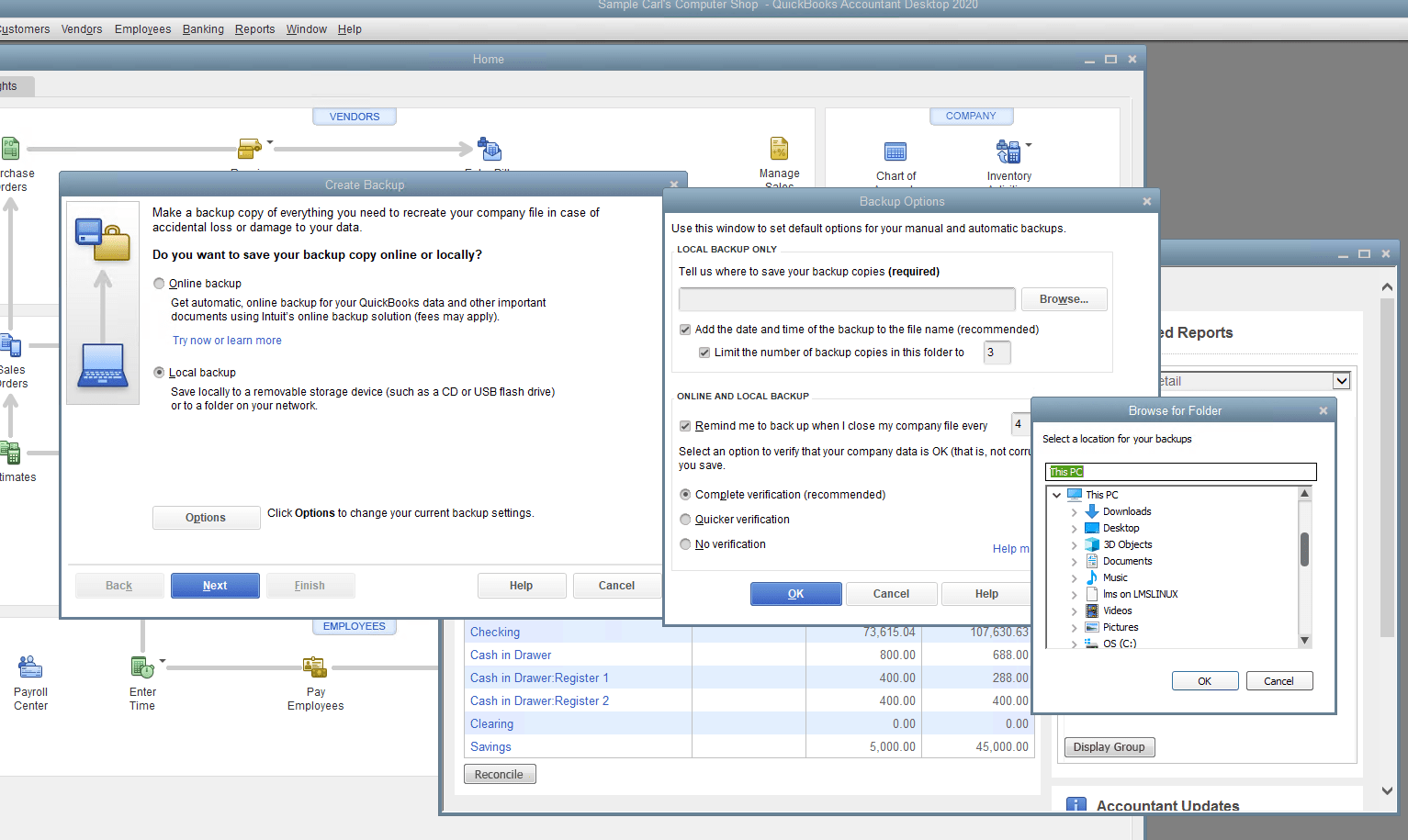Toggle the remind me to back up checkbox
The image size is (1408, 840).
pyautogui.click(x=685, y=426)
